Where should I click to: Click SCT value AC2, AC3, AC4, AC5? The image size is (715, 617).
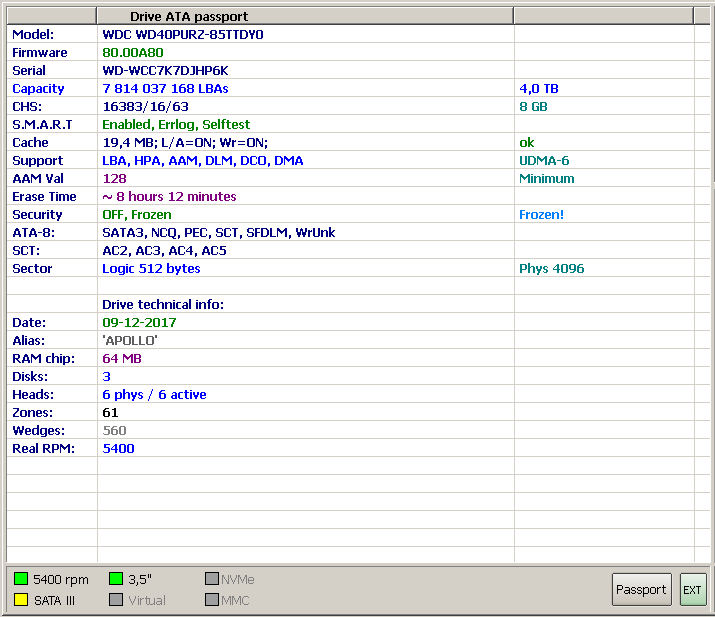click(x=164, y=251)
